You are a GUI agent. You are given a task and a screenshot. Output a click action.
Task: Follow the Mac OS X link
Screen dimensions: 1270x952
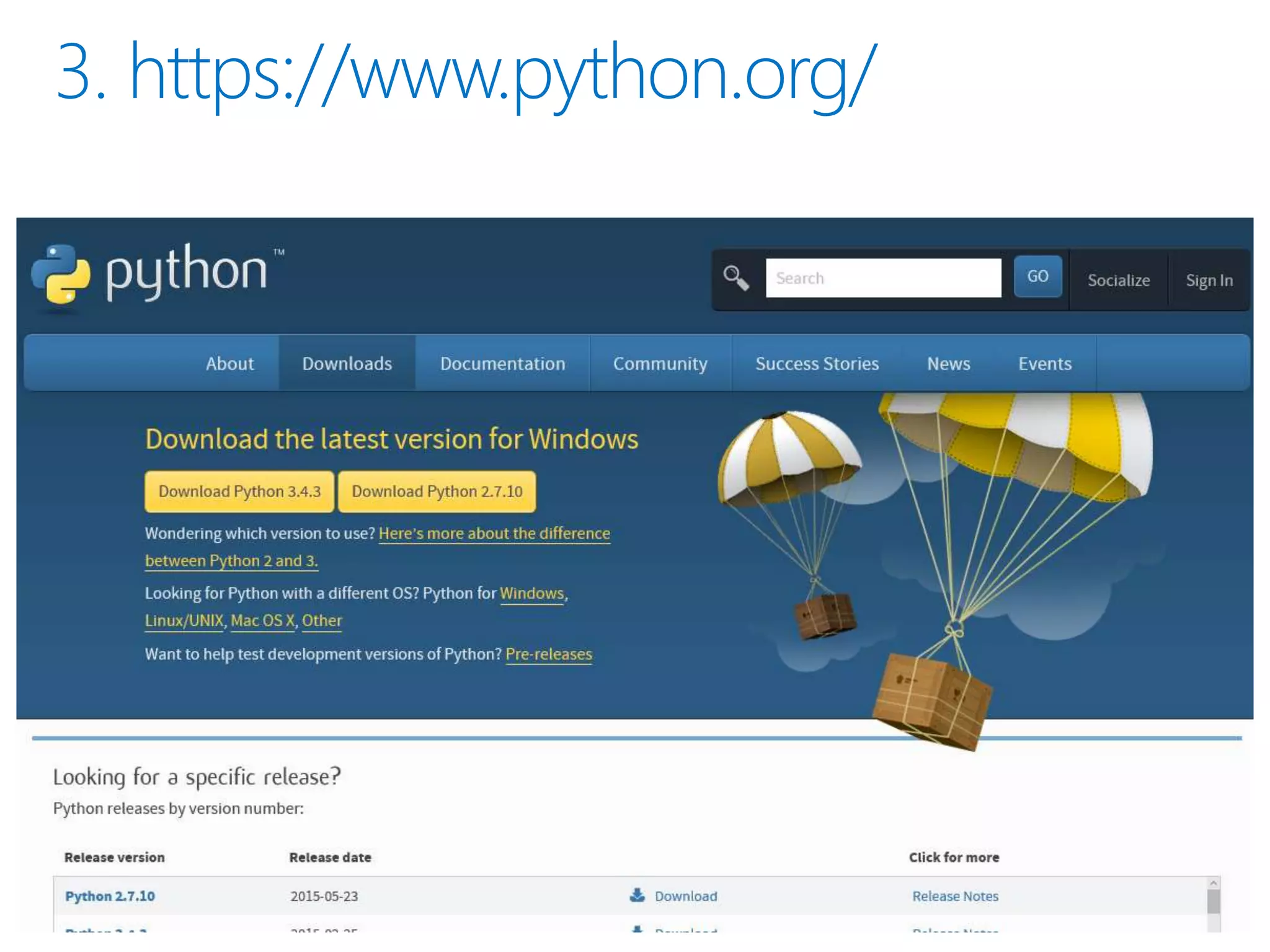point(262,620)
